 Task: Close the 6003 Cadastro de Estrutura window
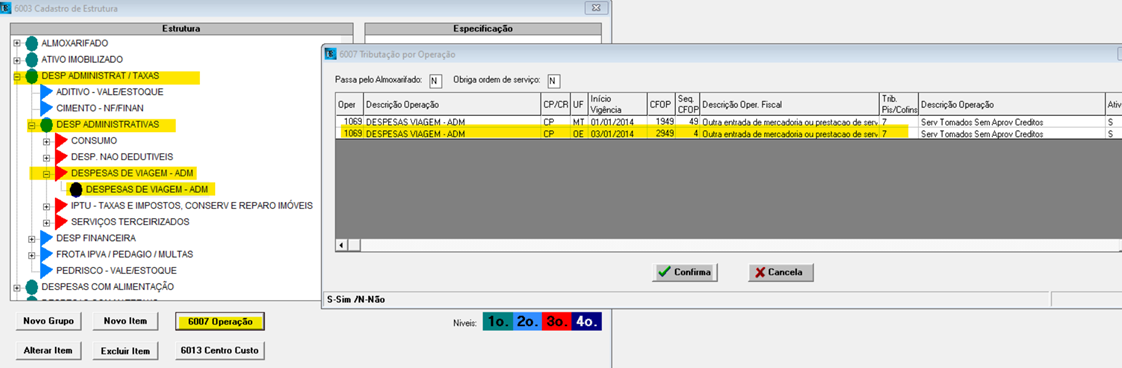[x=596, y=8]
